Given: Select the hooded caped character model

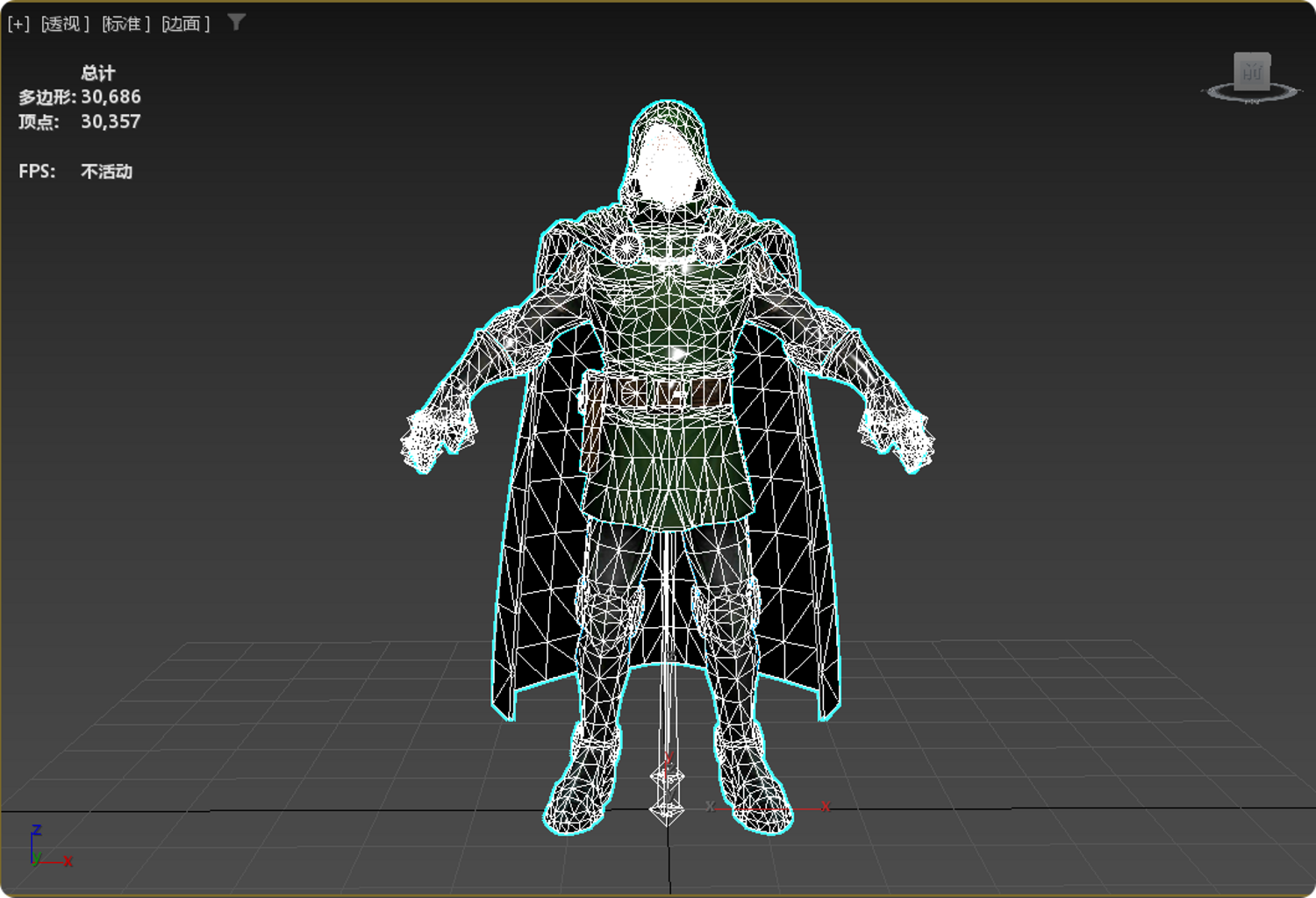Looking at the screenshot, I should coord(667,465).
